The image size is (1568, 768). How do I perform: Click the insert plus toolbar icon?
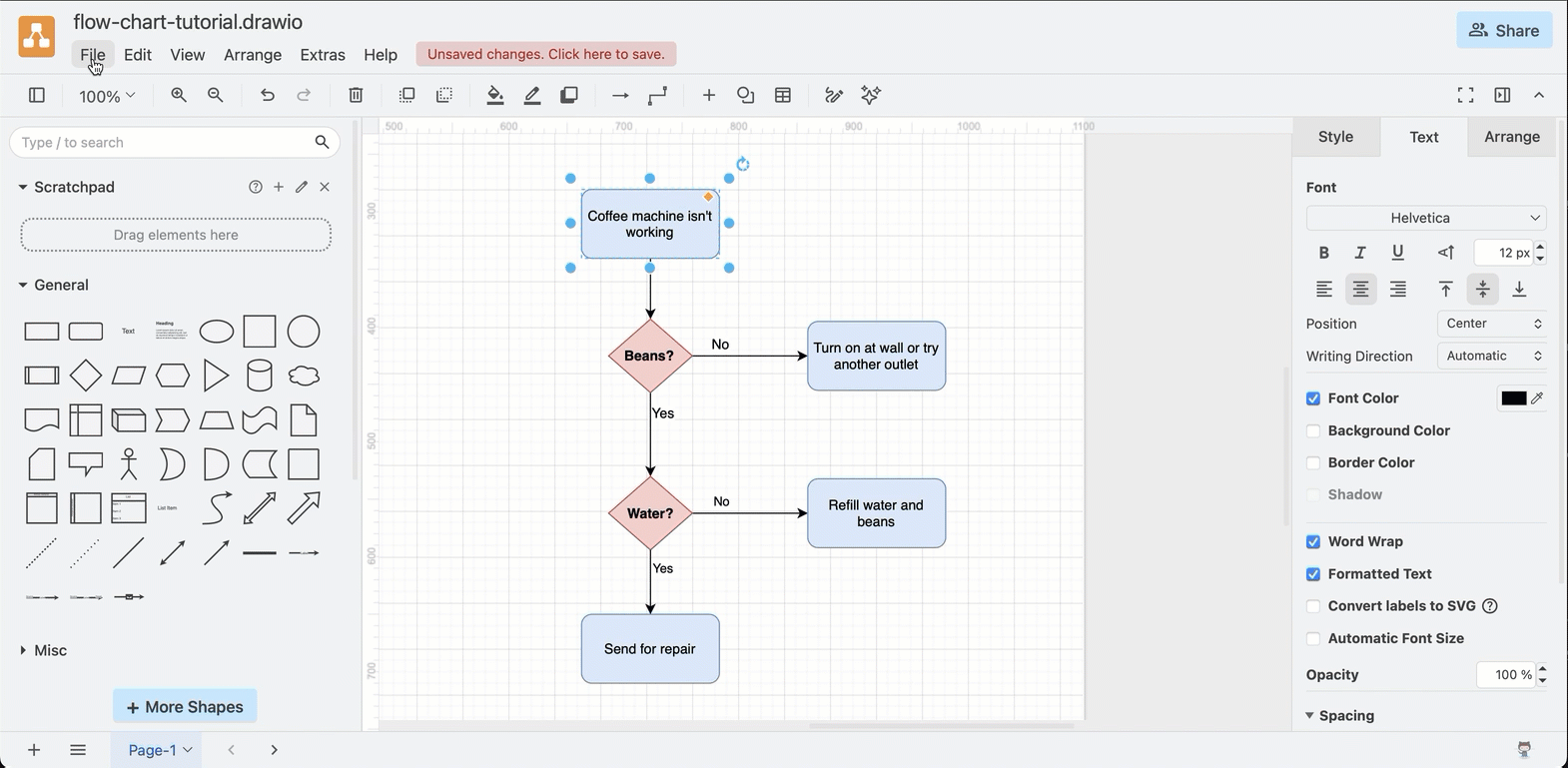[709, 95]
